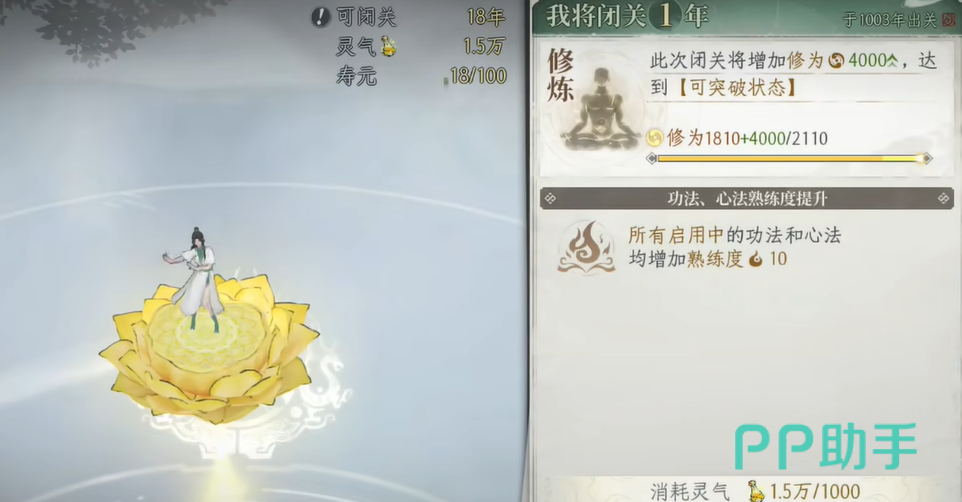
Task: Click the character standing on the lotus
Action: tap(195, 279)
